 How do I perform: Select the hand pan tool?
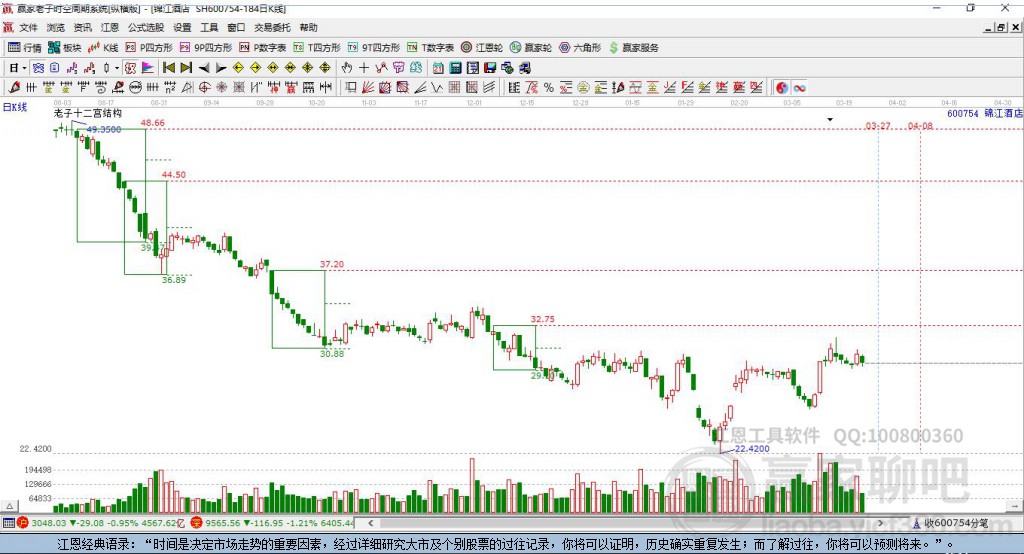coord(347,68)
